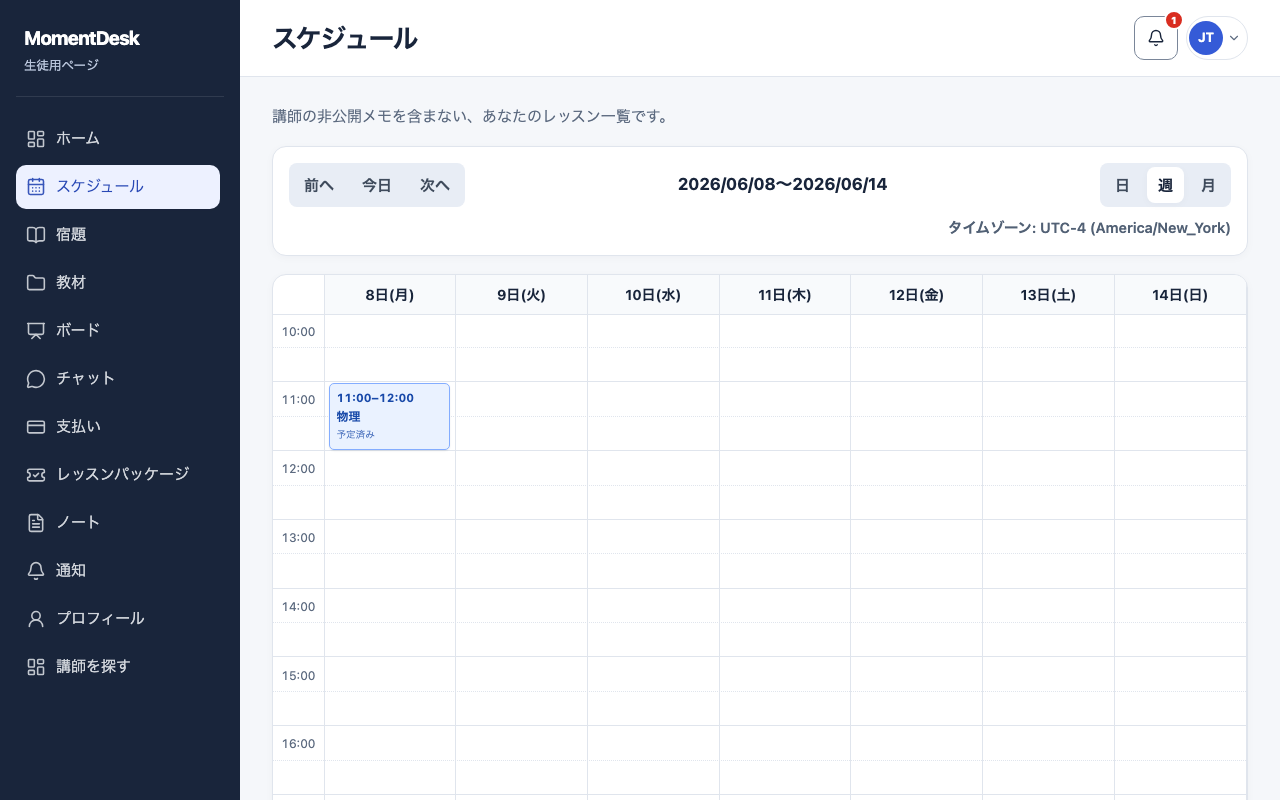Click the タイムゾーン: UTC-4 label
The image size is (1280, 800).
pos(1089,228)
